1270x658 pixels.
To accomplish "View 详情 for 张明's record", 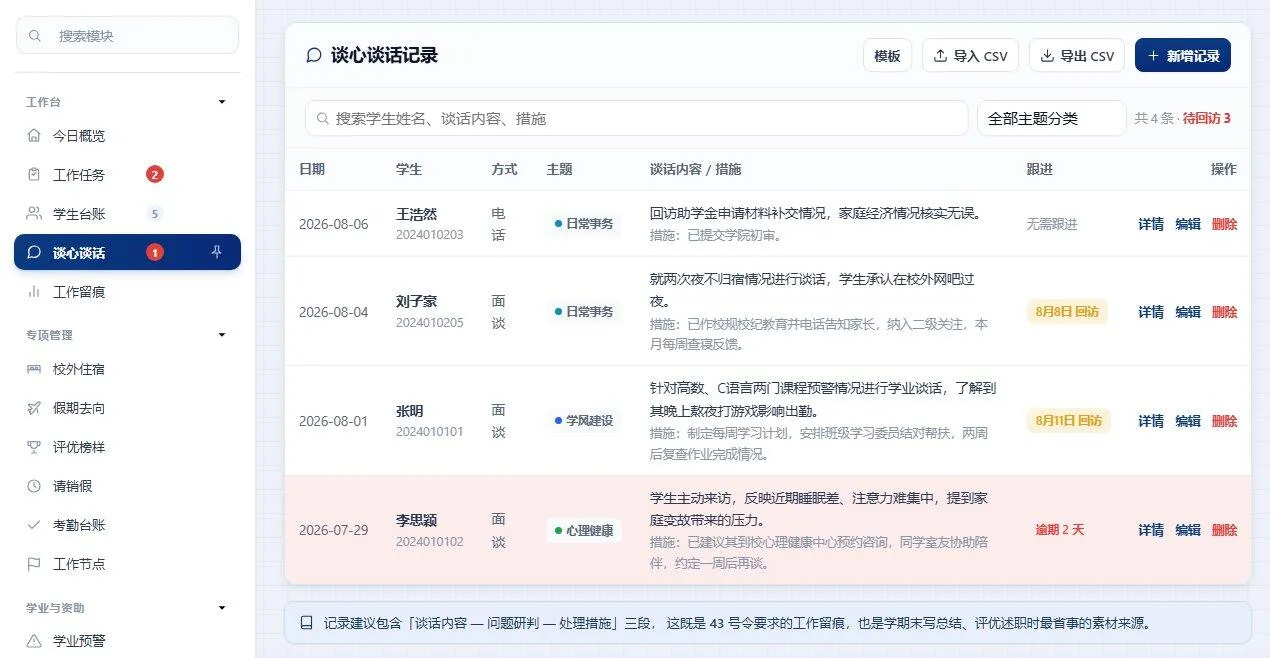I will [1151, 421].
